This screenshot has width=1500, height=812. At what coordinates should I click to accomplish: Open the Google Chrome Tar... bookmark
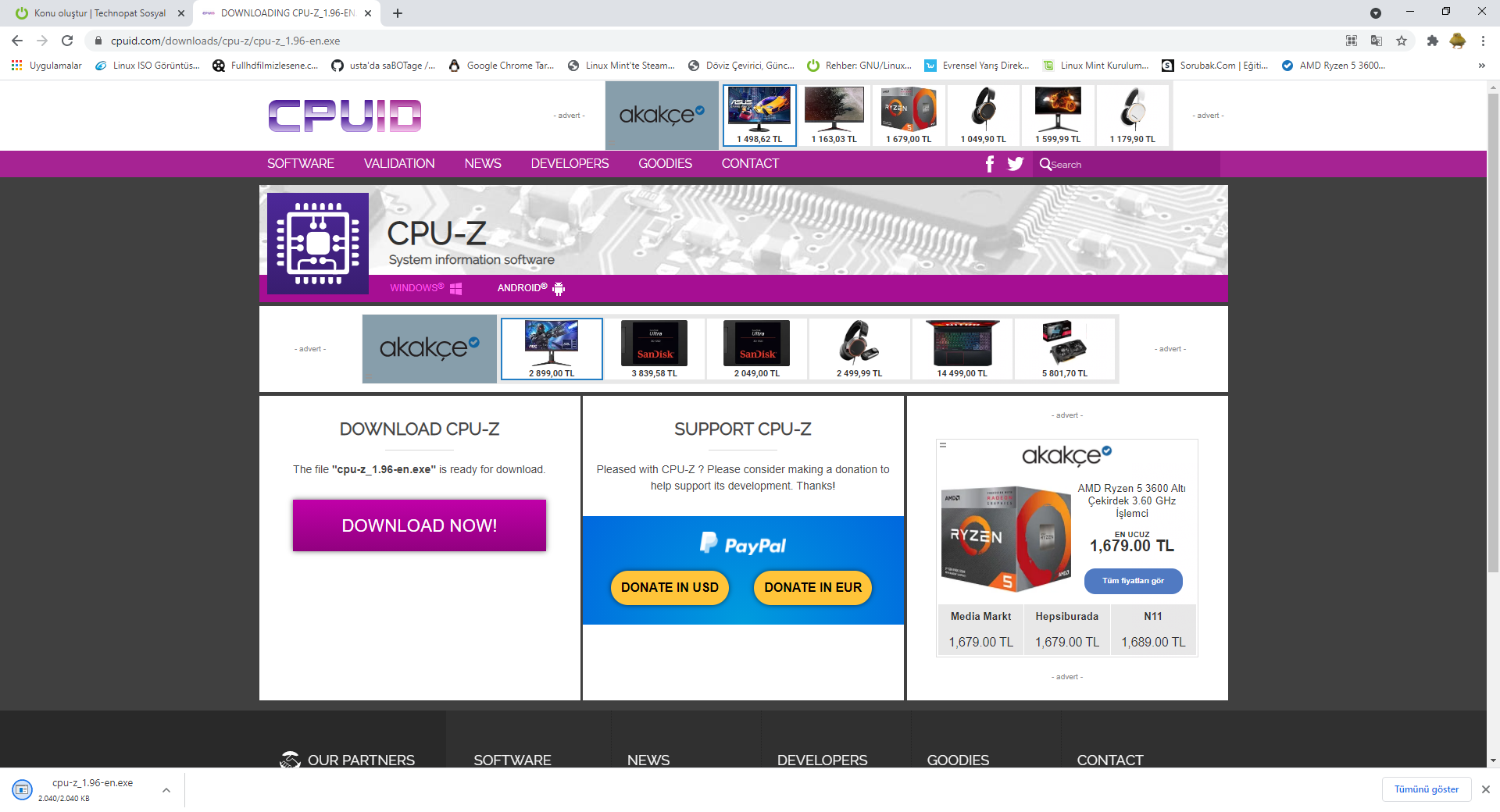click(x=502, y=66)
